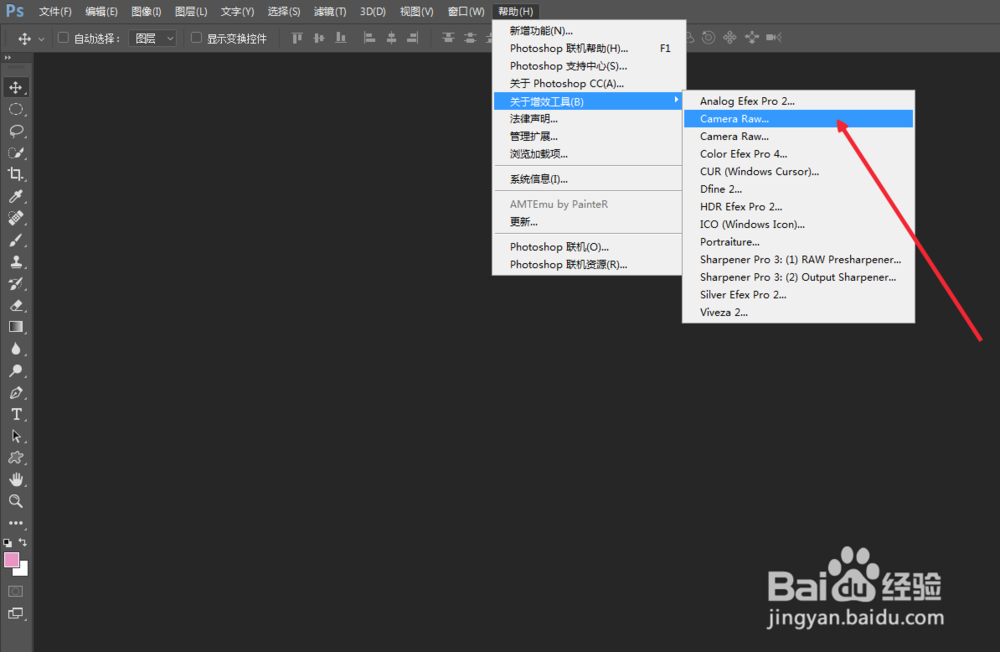Select the Gradient tool

pos(16,327)
